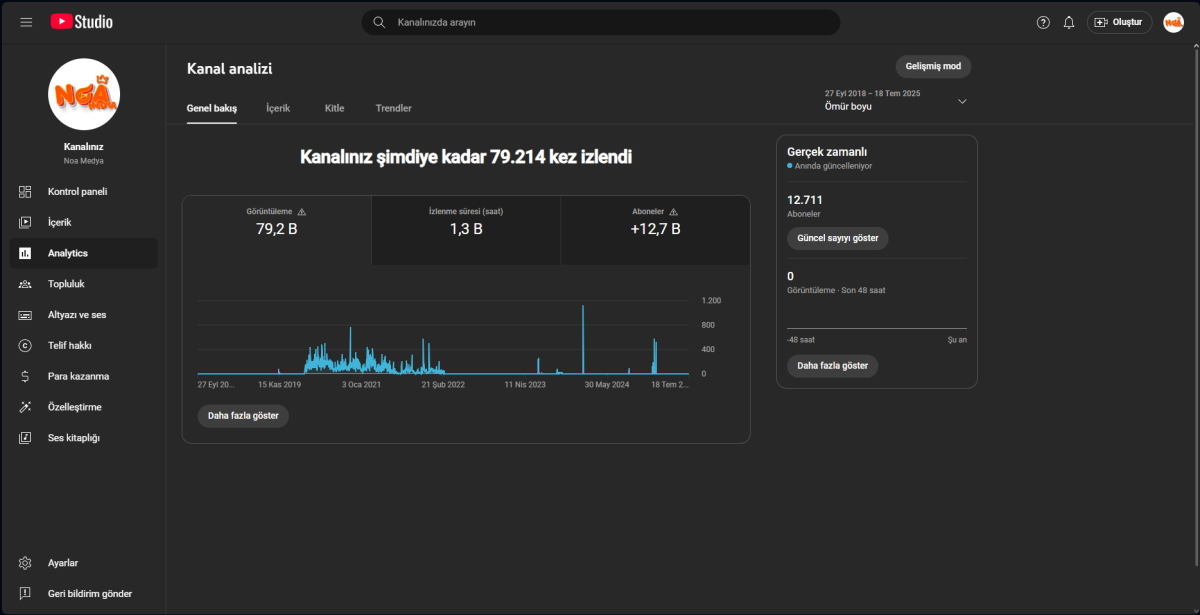Focus the Kanalınızda arayın search field

coord(600,22)
